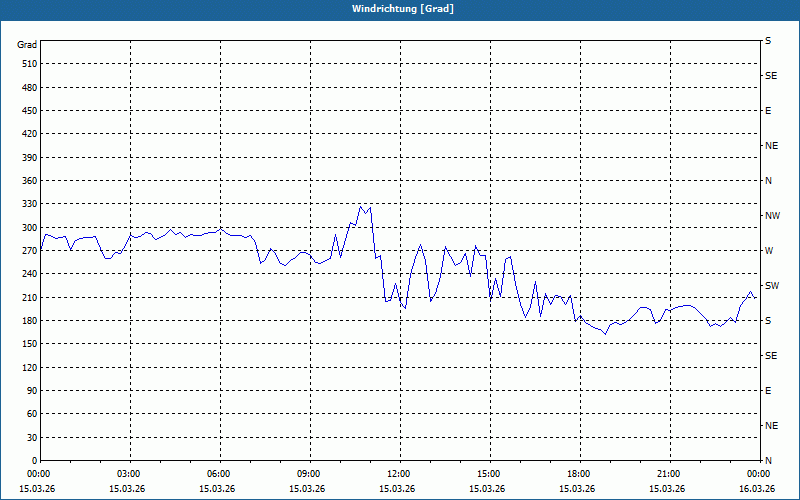Select the 480 y-axis value
The height and width of the screenshot is (500, 800).
30,88
